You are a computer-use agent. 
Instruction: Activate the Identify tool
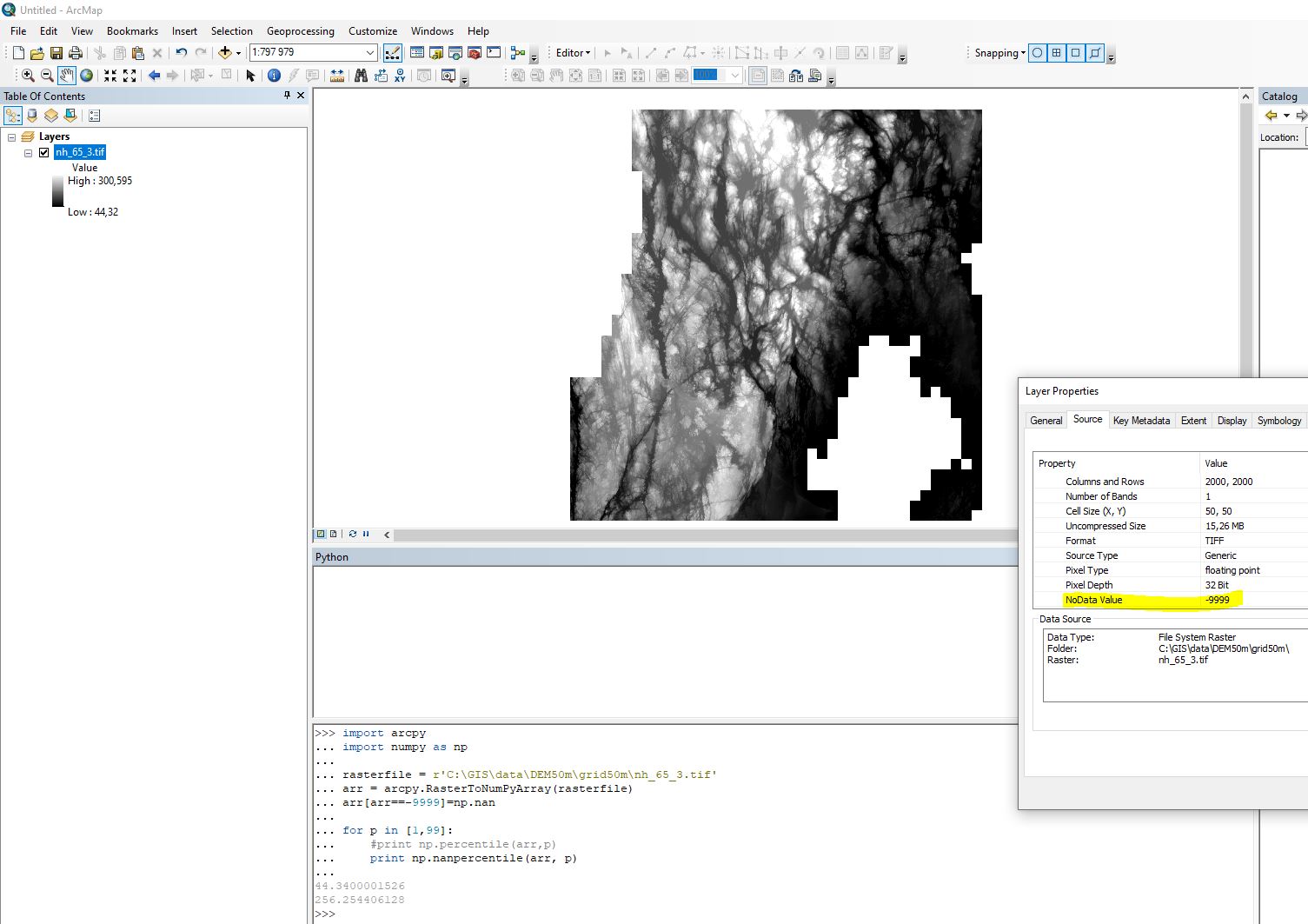274,76
